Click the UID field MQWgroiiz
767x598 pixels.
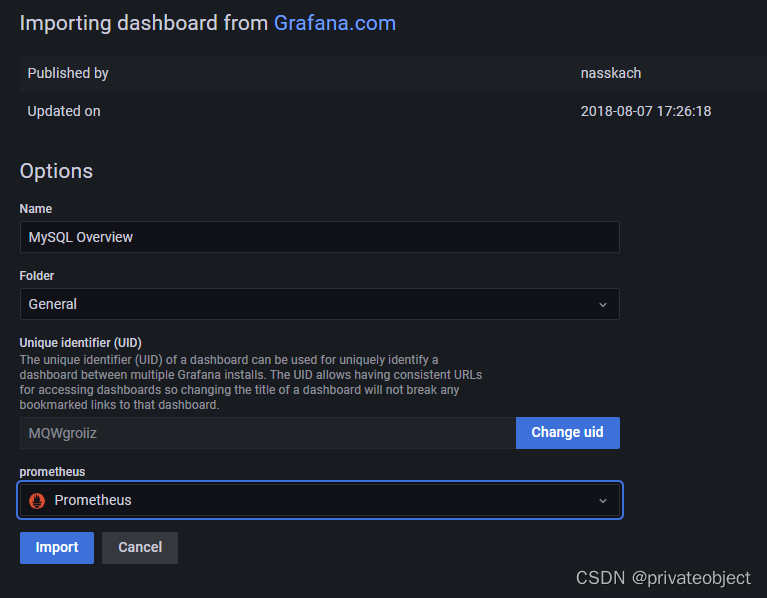268,433
